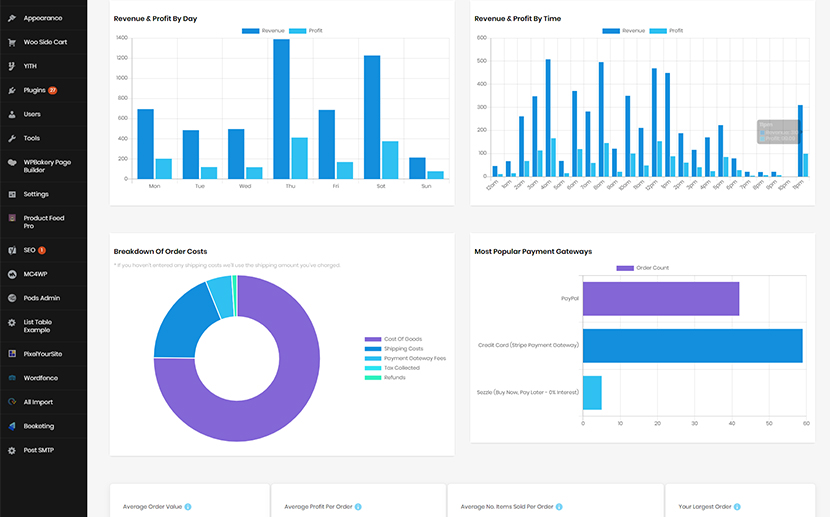Toggle Profit legend in By Time chart

click(666, 31)
